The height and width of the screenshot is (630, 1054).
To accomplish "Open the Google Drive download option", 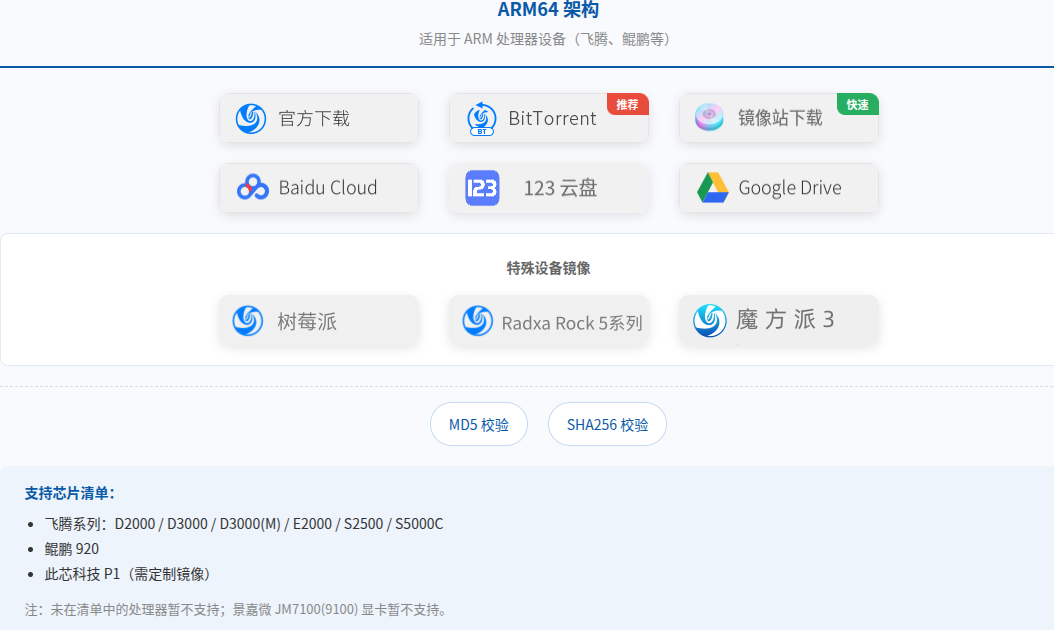I will click(778, 188).
